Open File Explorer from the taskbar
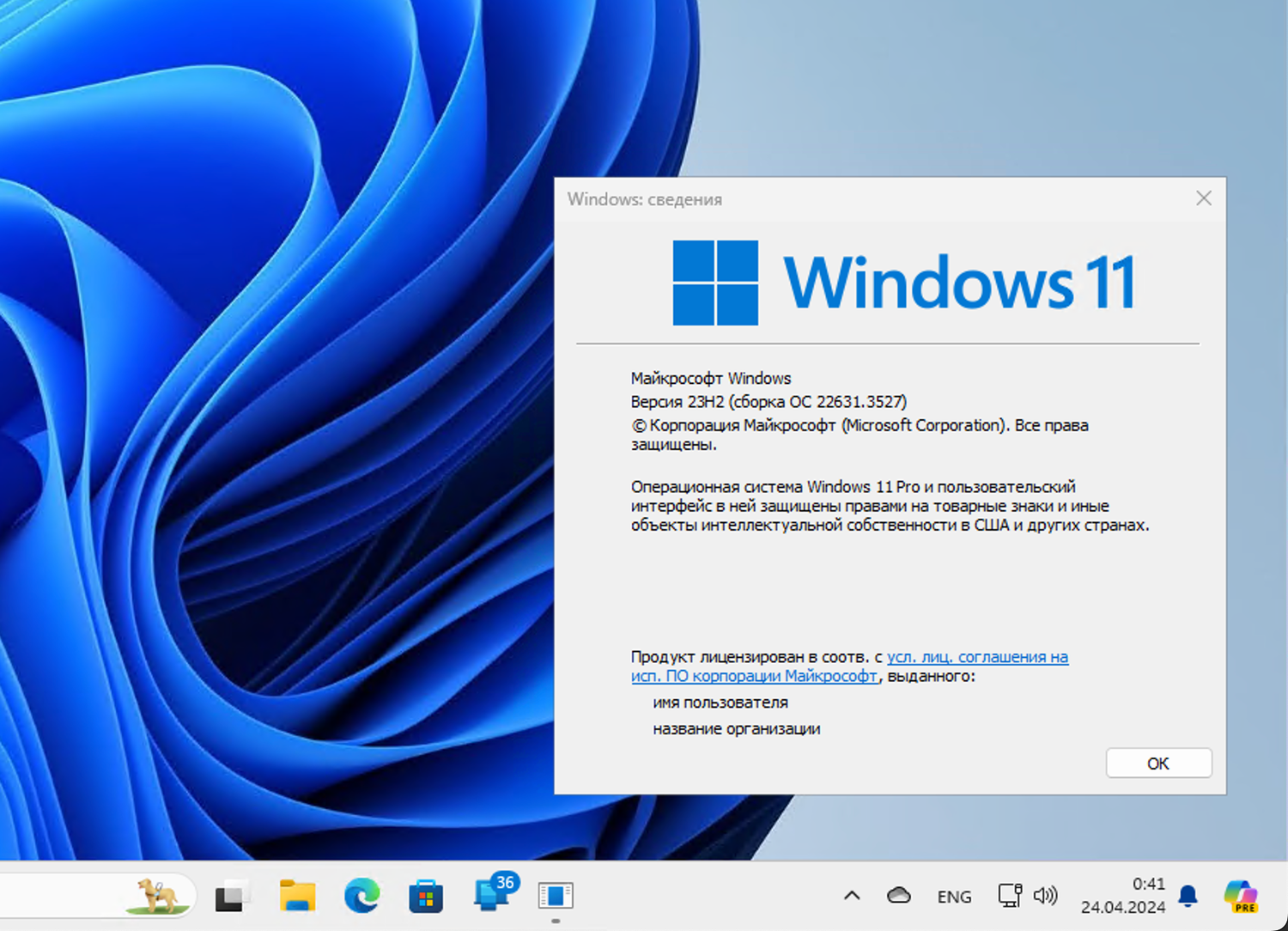 coord(296,895)
